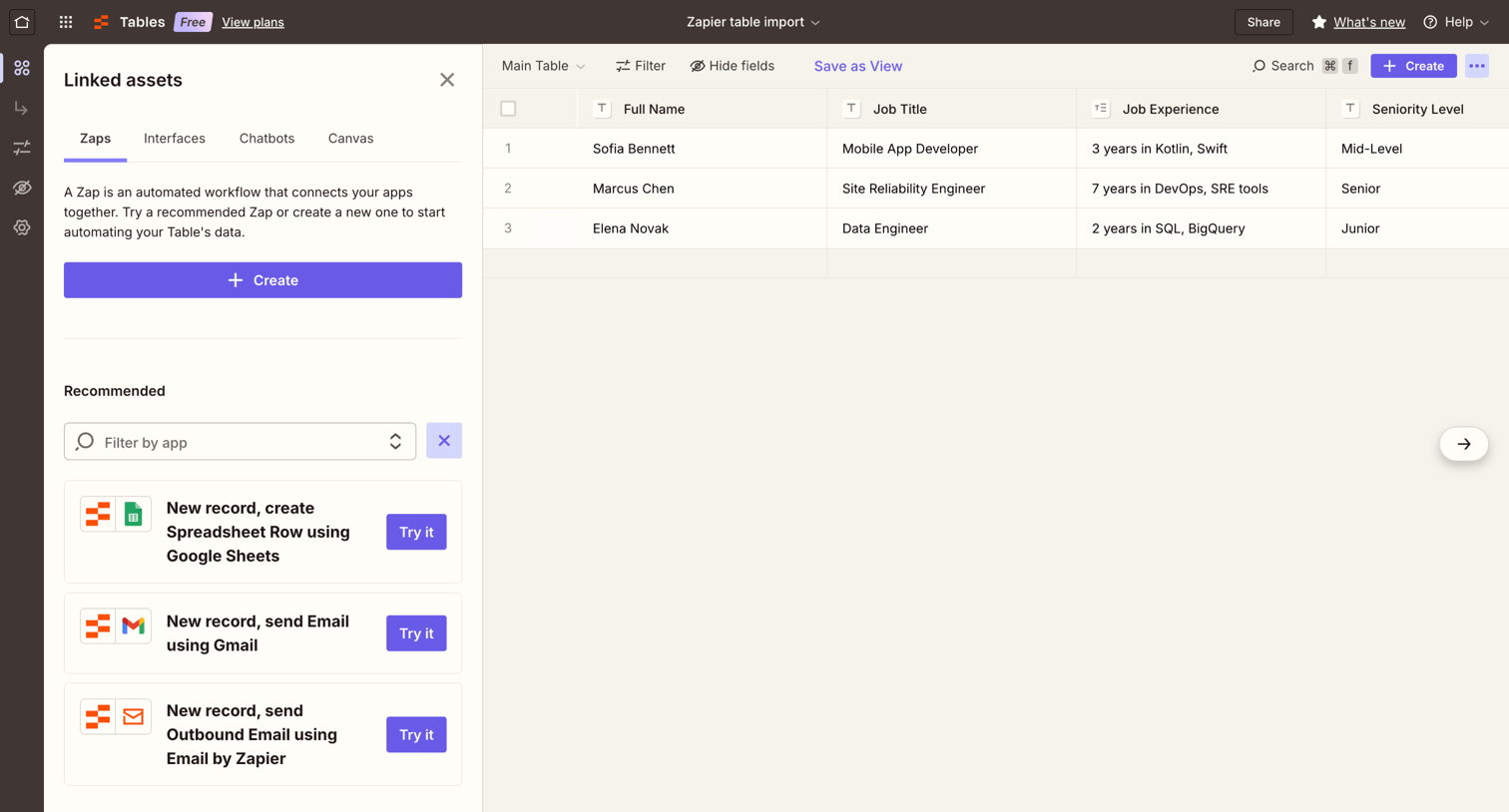
Task: Try the Email by Zapier outbound Zap
Action: click(416, 734)
